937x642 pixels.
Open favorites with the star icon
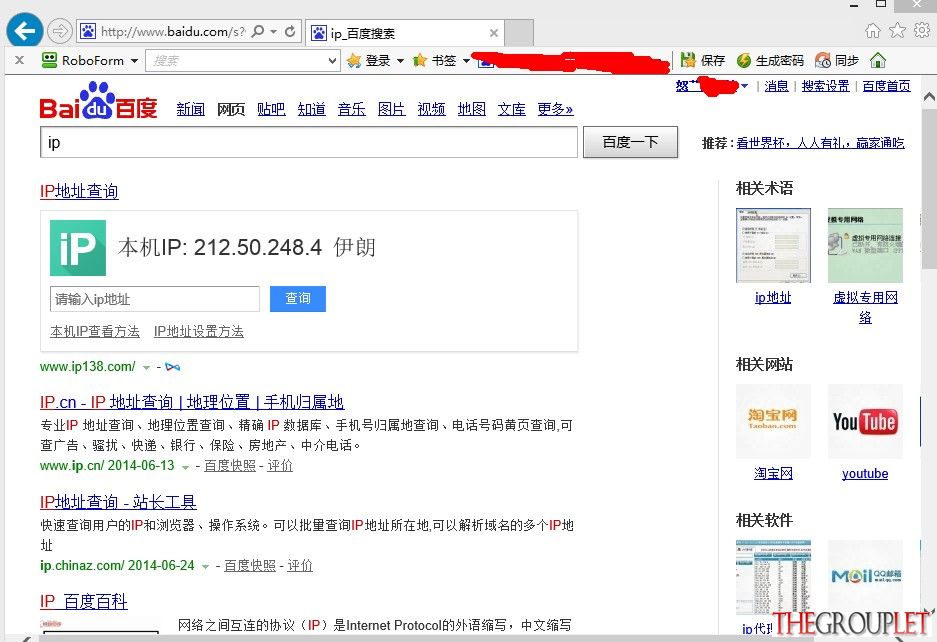(x=897, y=30)
